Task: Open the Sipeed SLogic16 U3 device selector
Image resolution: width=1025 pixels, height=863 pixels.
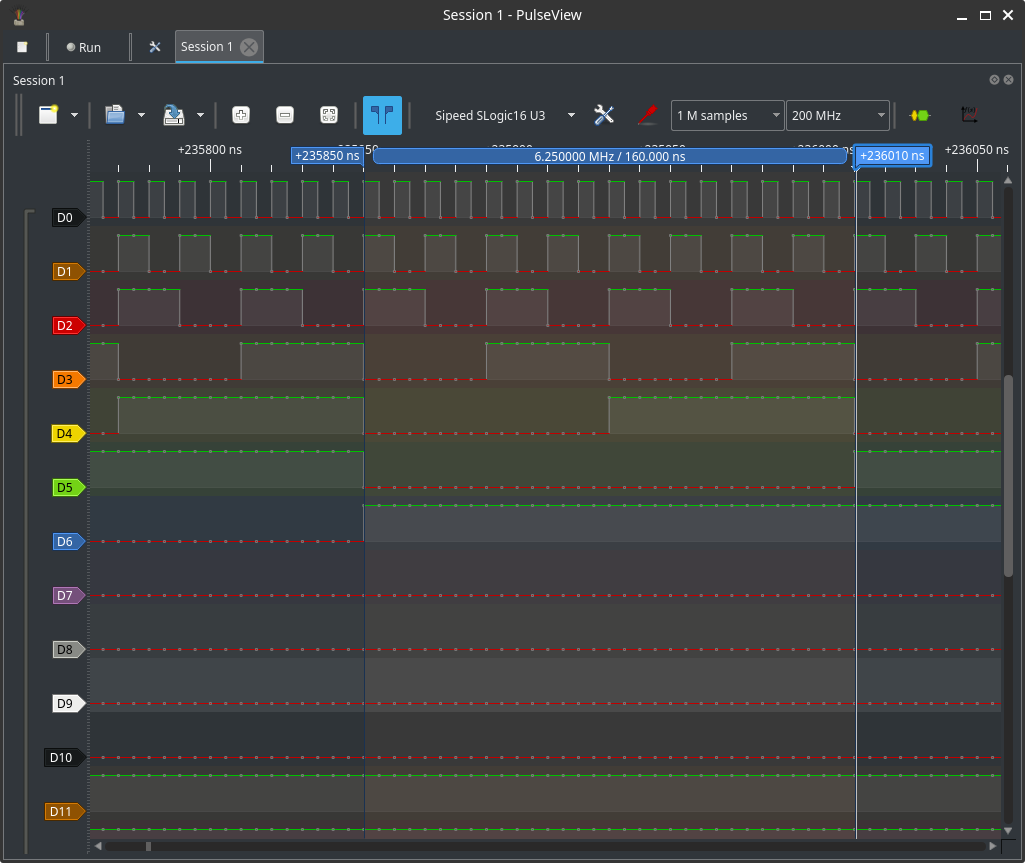Action: 503,116
